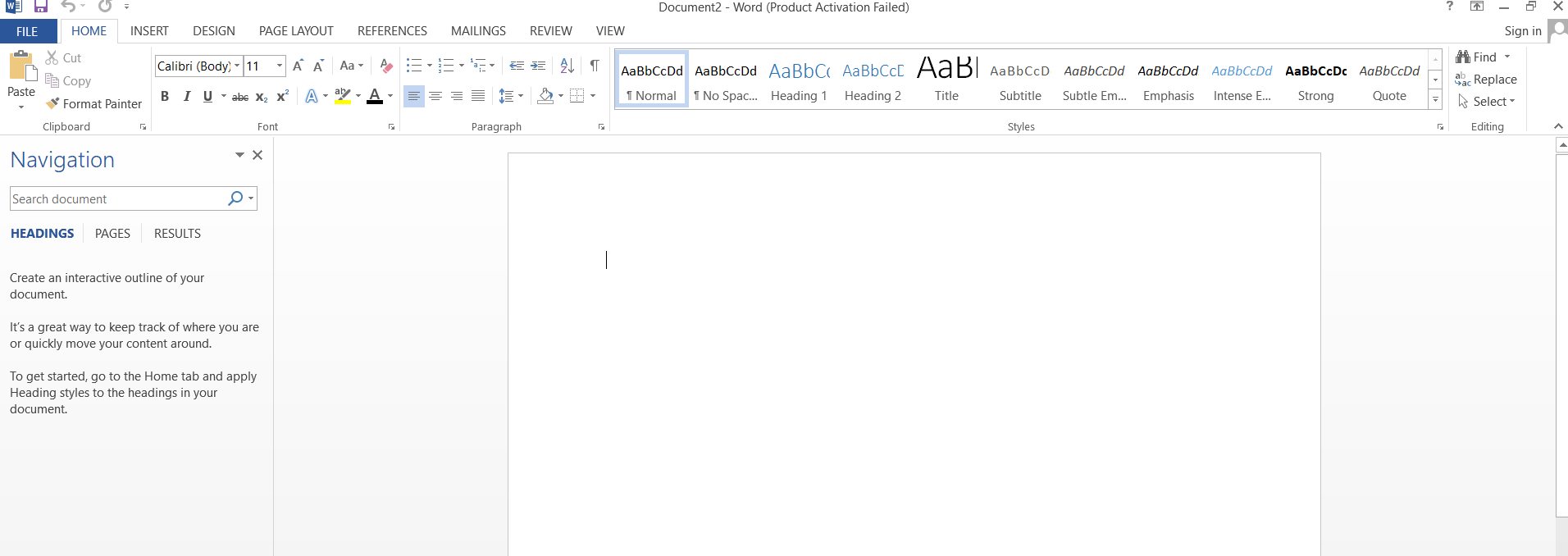The width and height of the screenshot is (1568, 556).
Task: Click the Save icon in quick access toolbar
Action: 40,7
